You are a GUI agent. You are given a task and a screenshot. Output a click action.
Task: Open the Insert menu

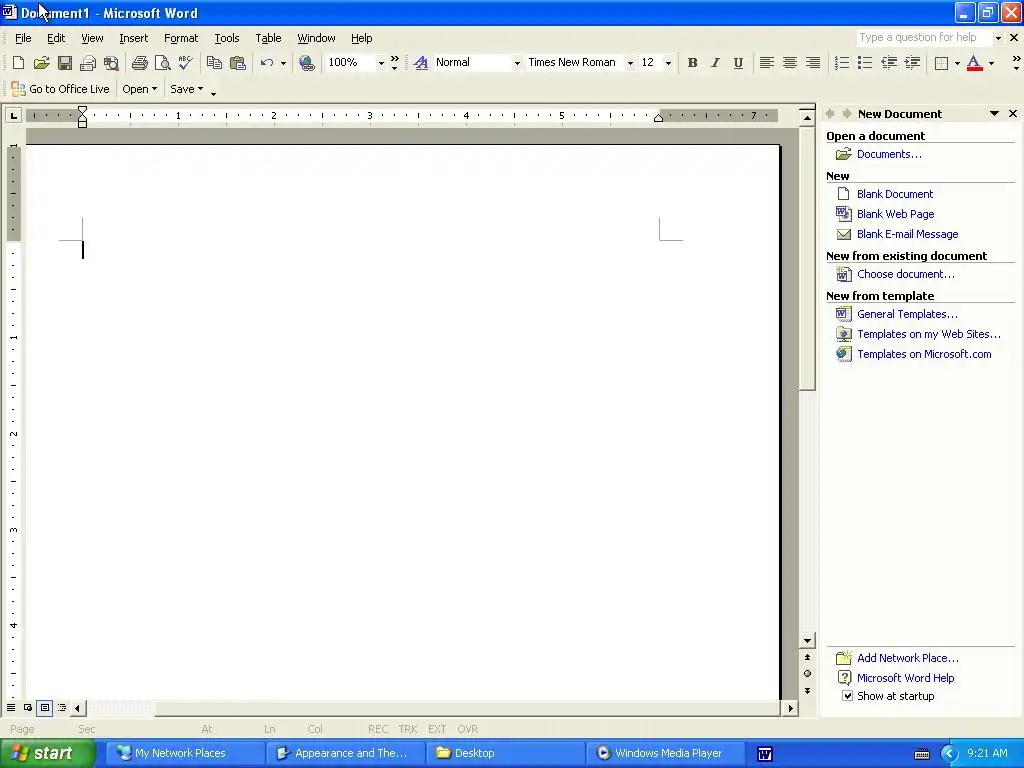[x=133, y=38]
